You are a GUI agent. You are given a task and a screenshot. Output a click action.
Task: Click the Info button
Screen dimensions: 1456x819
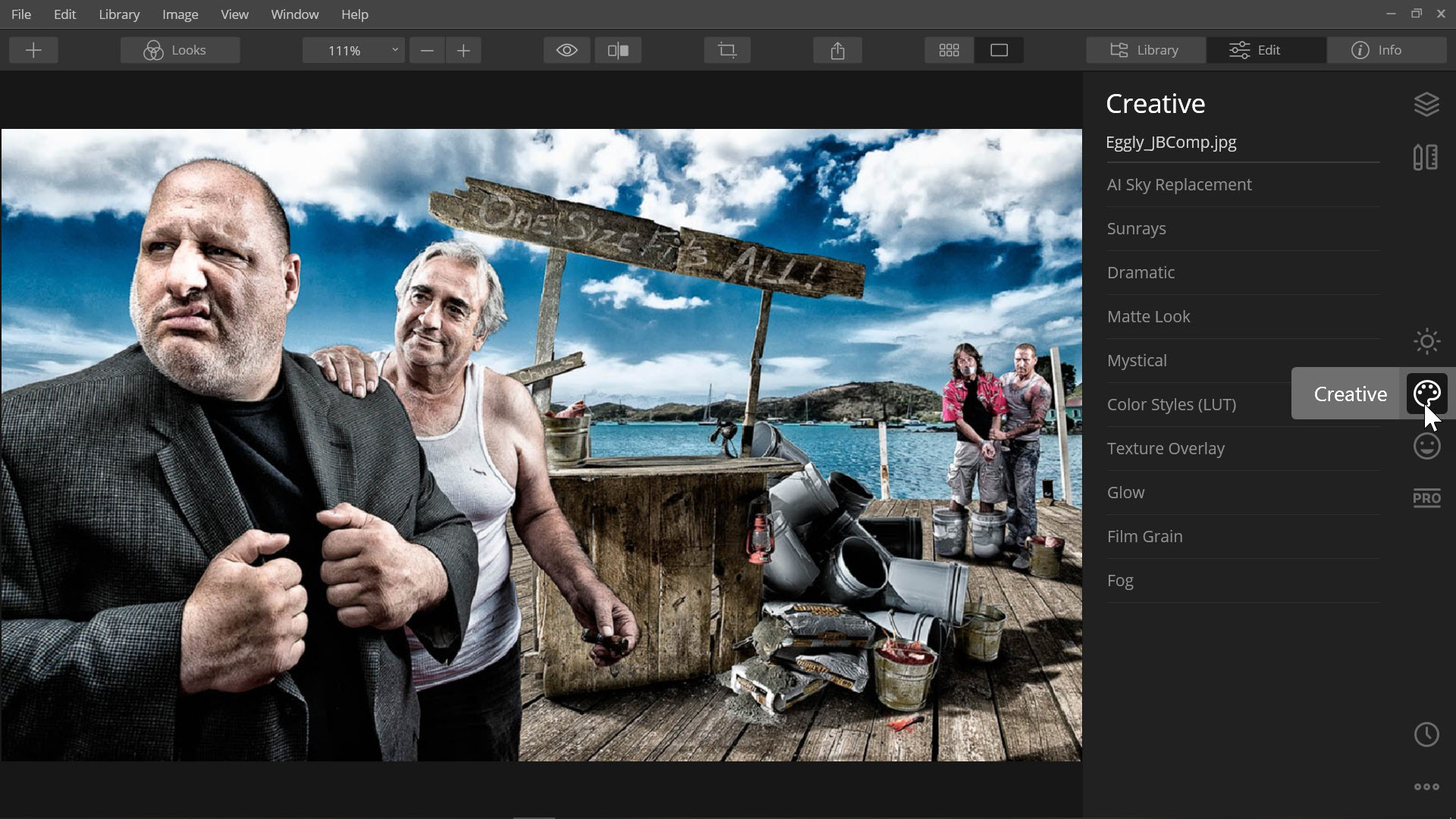1387,50
